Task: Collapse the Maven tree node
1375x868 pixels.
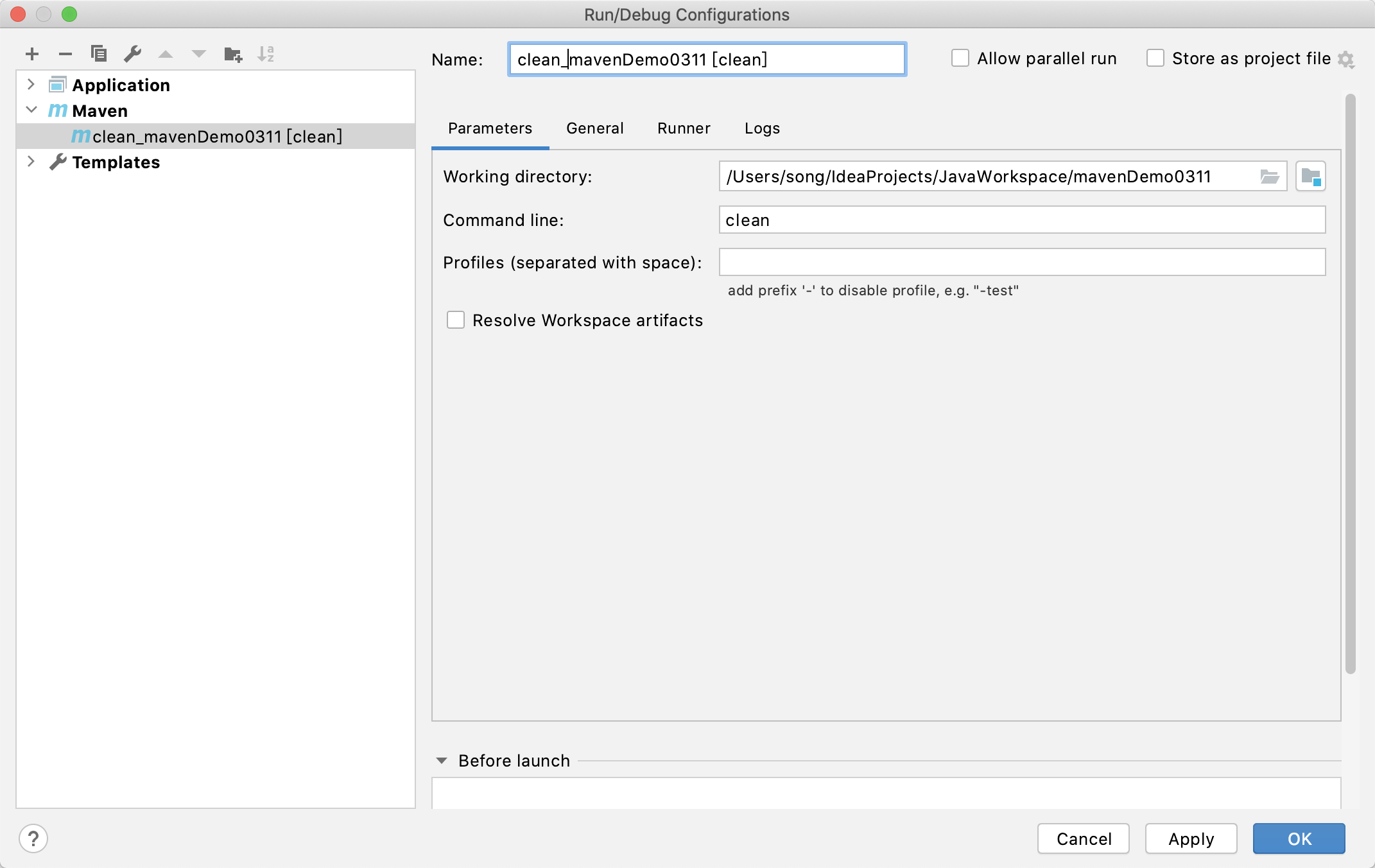Action: 31,110
